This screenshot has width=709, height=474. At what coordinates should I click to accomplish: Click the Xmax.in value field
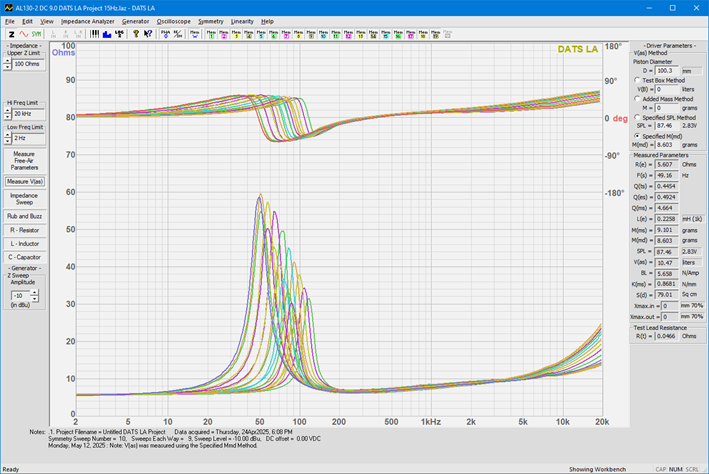(x=670, y=306)
